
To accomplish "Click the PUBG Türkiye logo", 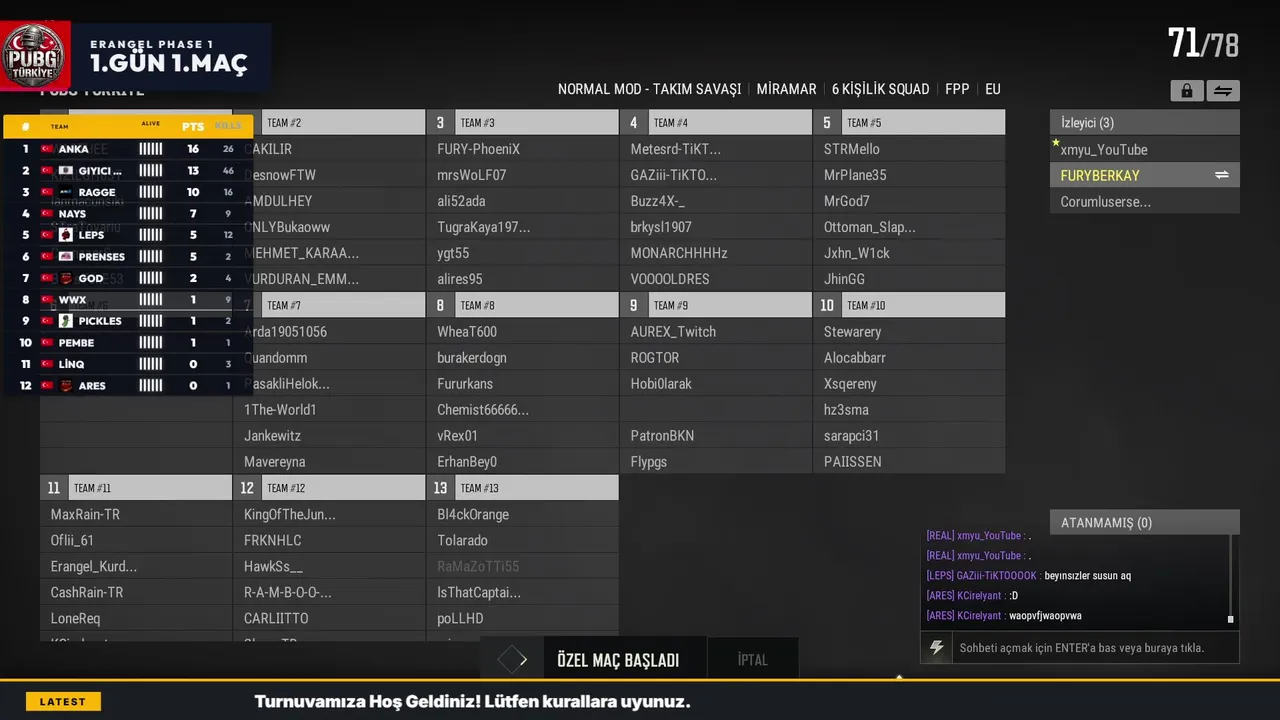I will point(35,55).
